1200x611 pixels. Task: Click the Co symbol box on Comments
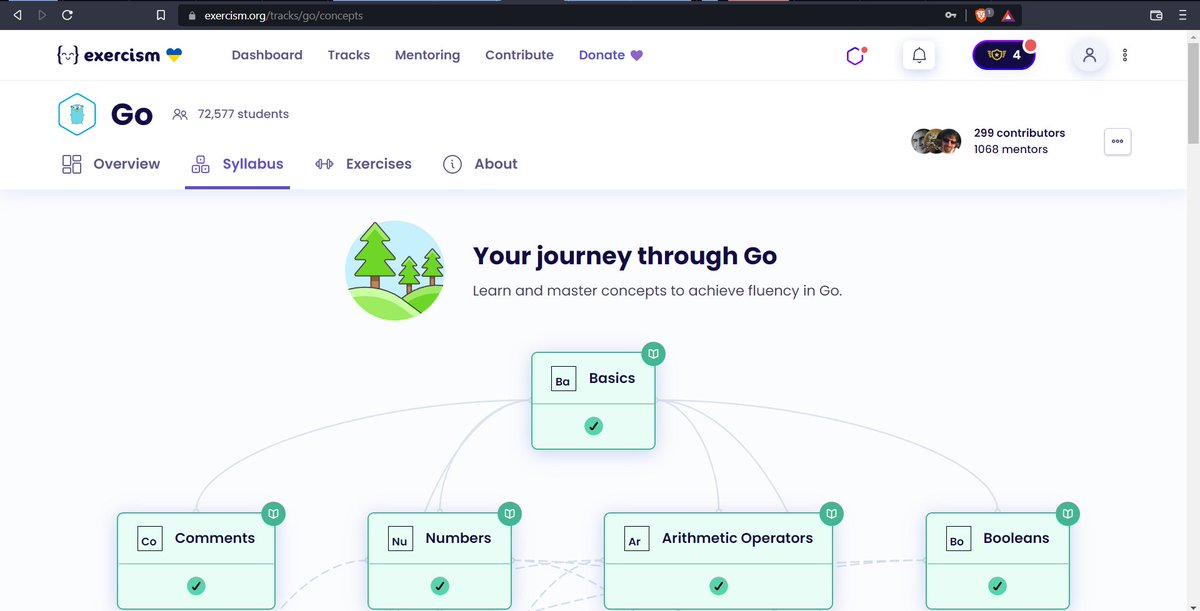click(x=149, y=539)
